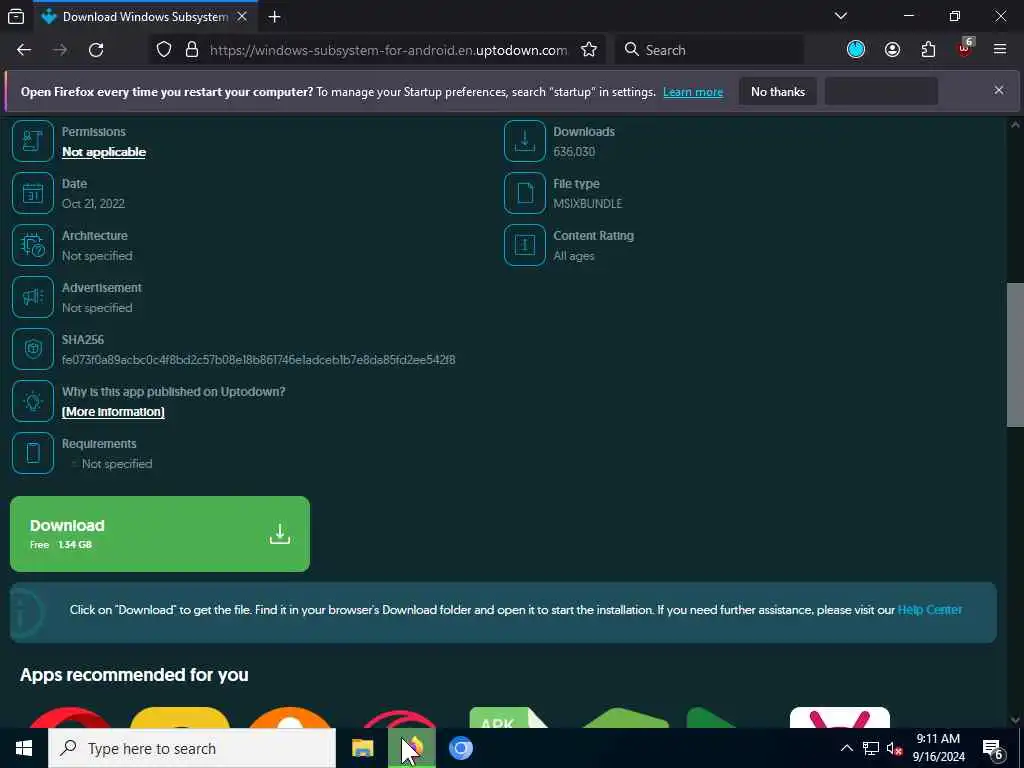Click the Requirements phone icon

click(33, 453)
